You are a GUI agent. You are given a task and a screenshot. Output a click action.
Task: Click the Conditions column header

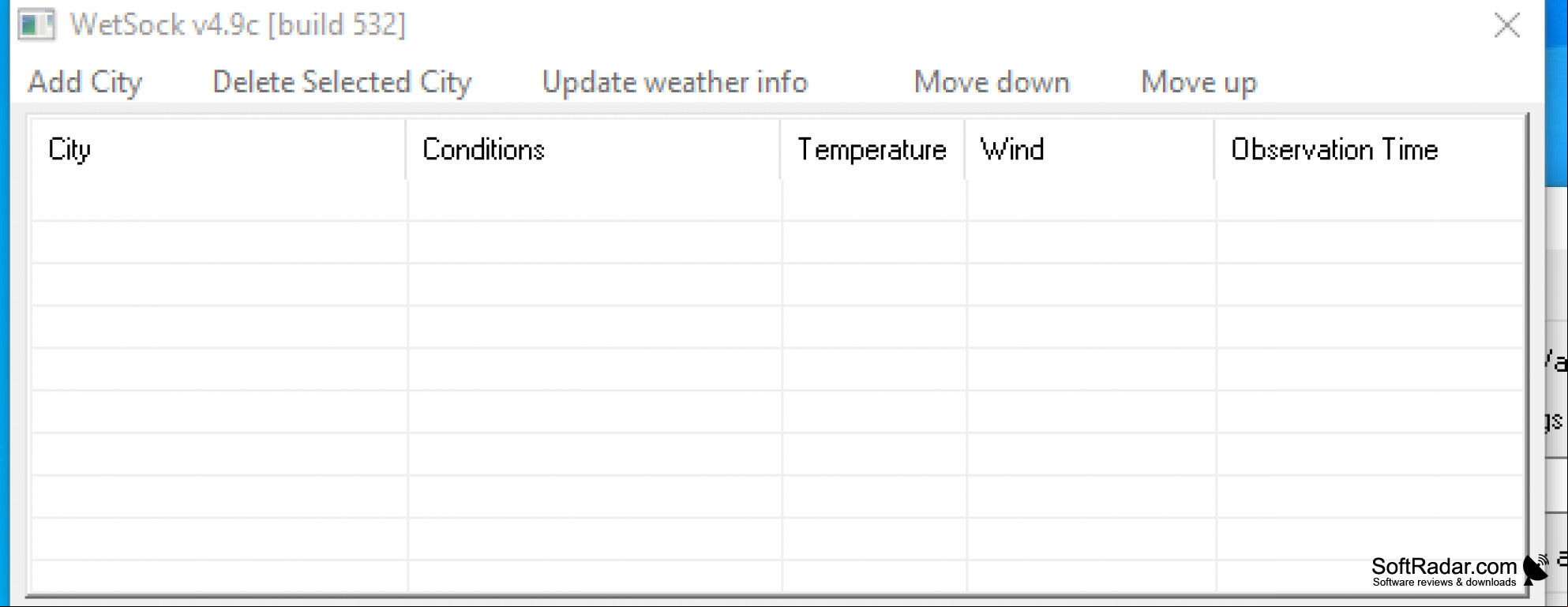tap(593, 149)
